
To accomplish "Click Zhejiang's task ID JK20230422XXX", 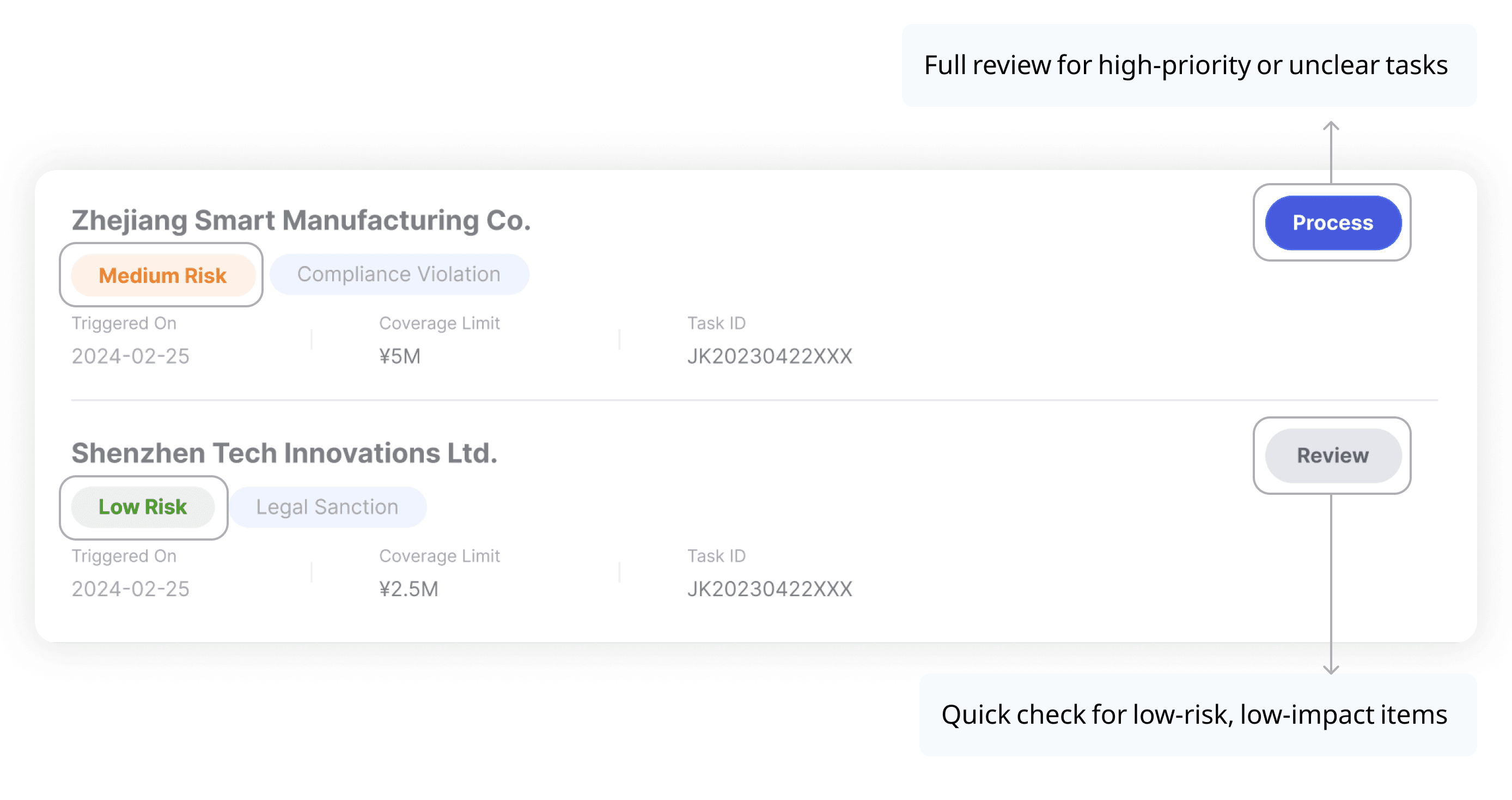I will point(770,356).
